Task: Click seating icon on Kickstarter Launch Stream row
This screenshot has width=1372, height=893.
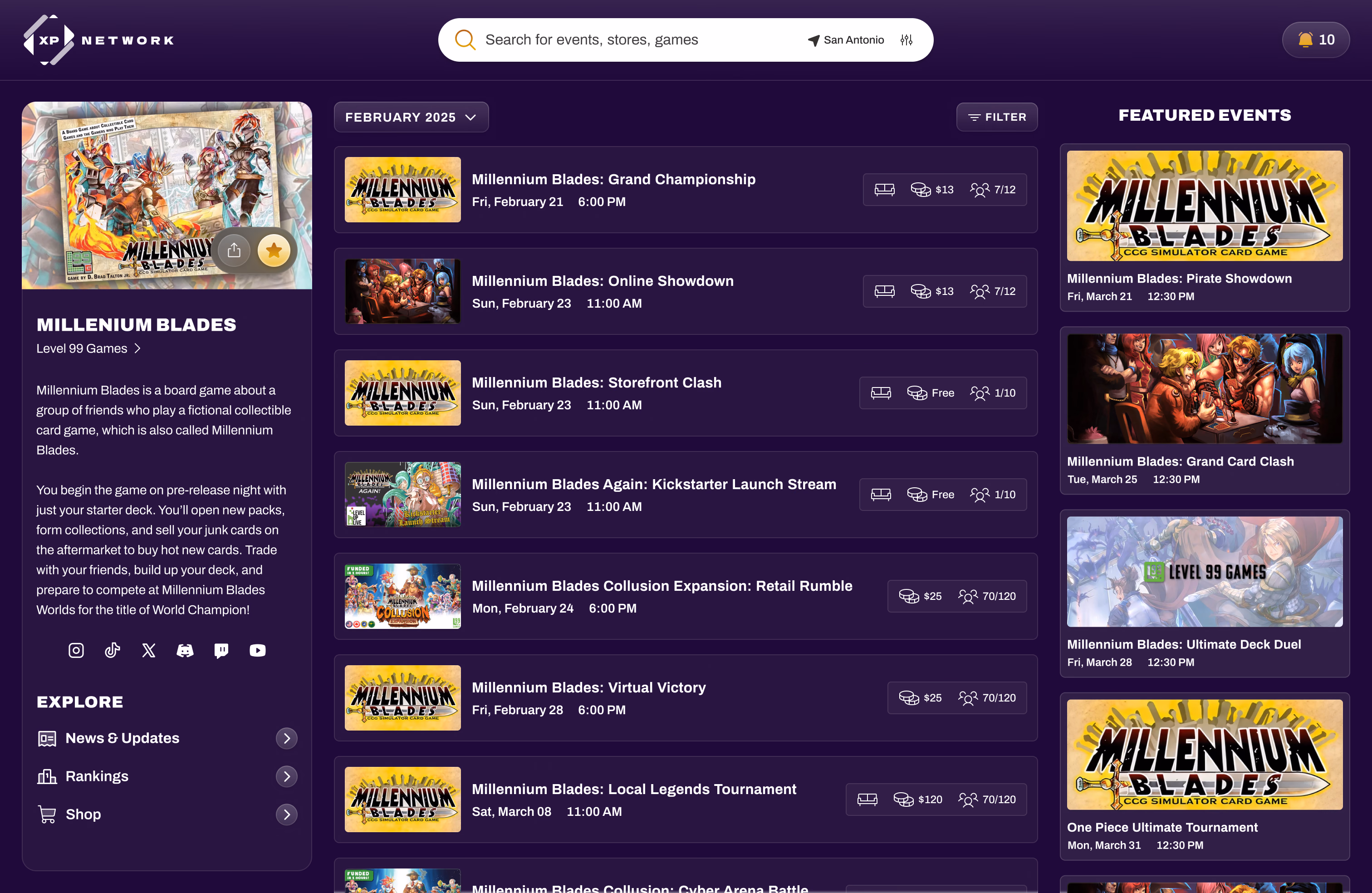Action: [881, 495]
